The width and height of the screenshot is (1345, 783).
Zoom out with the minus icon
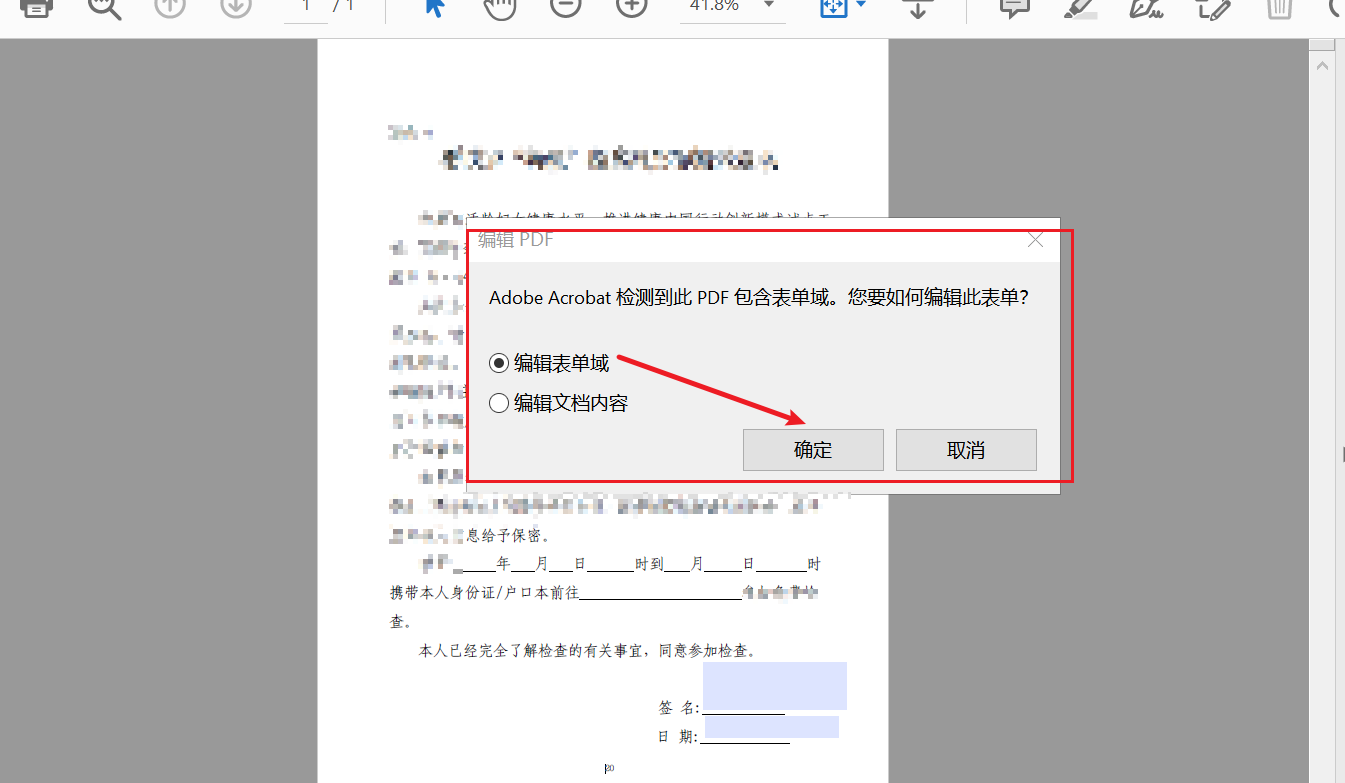click(565, 7)
